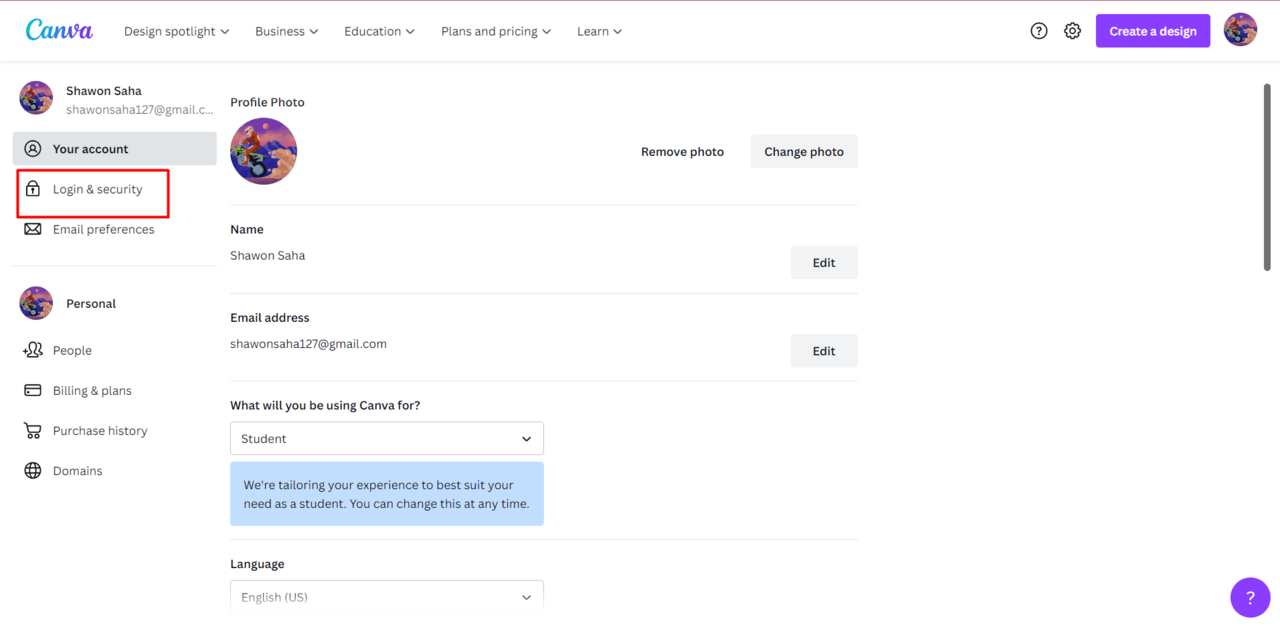Click the Login & security lock icon
The width and height of the screenshot is (1280, 629).
(x=33, y=189)
